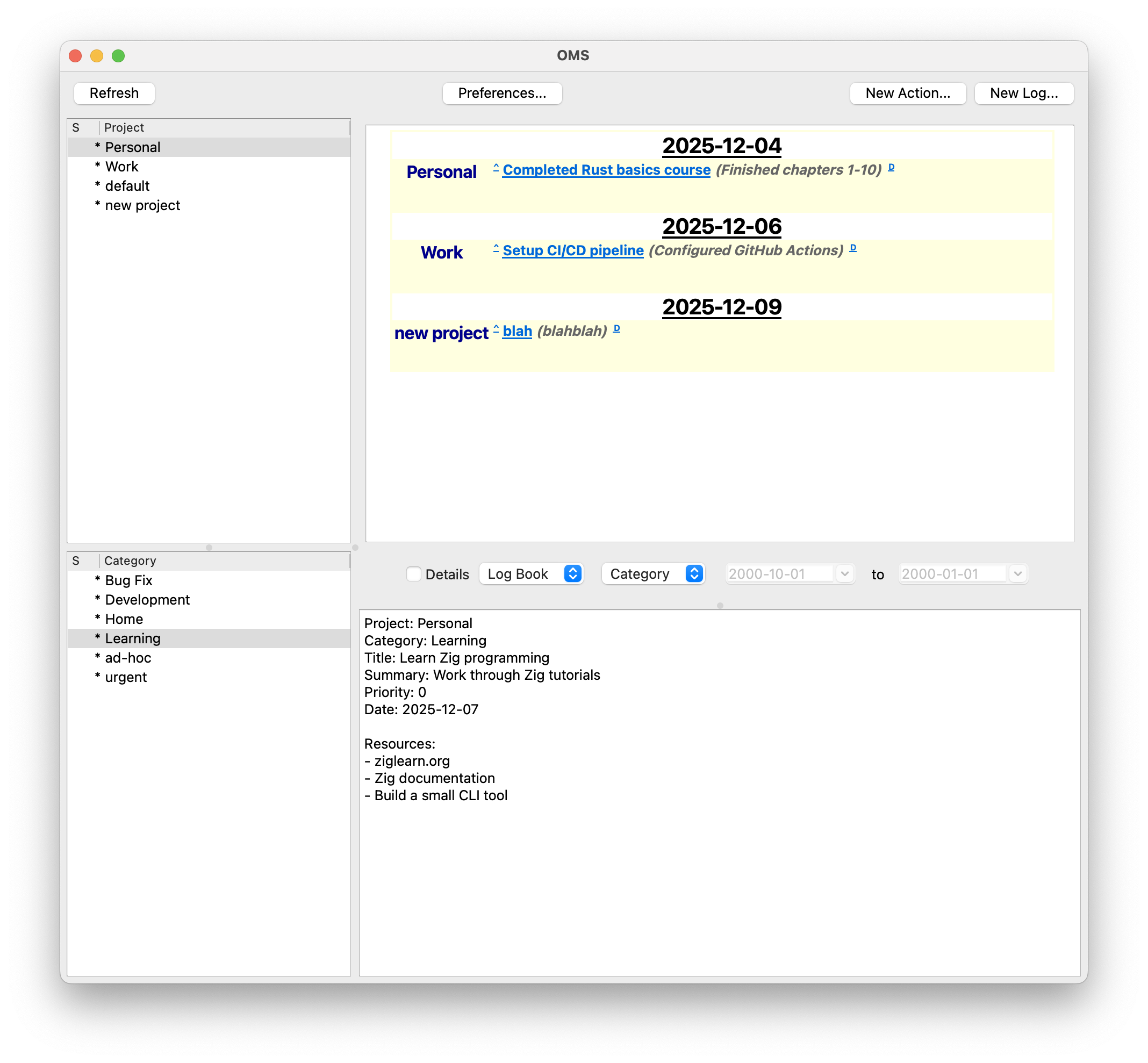Click the caret icon before Completed Rust basics course
This screenshot has width=1148, height=1063.
coord(496,168)
